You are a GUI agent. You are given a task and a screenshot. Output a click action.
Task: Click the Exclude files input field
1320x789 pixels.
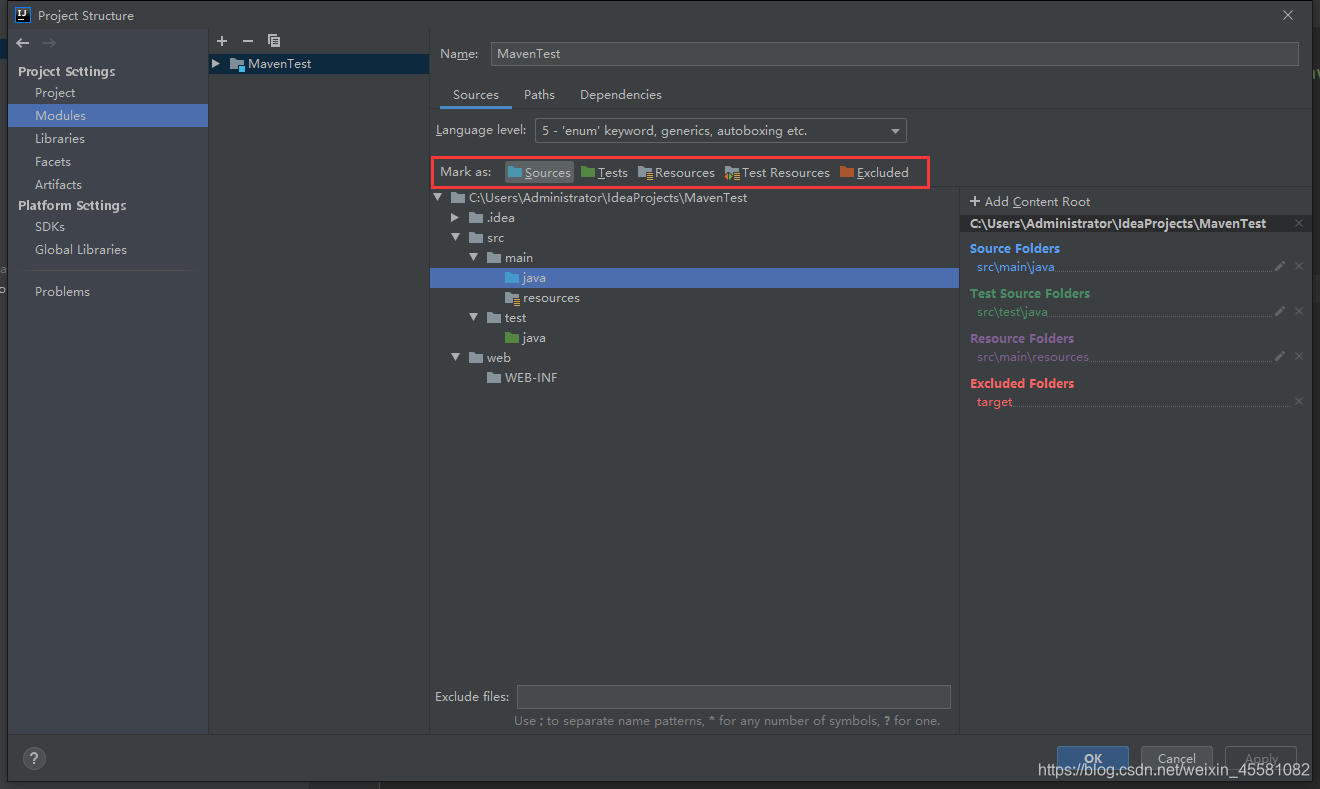[733, 697]
